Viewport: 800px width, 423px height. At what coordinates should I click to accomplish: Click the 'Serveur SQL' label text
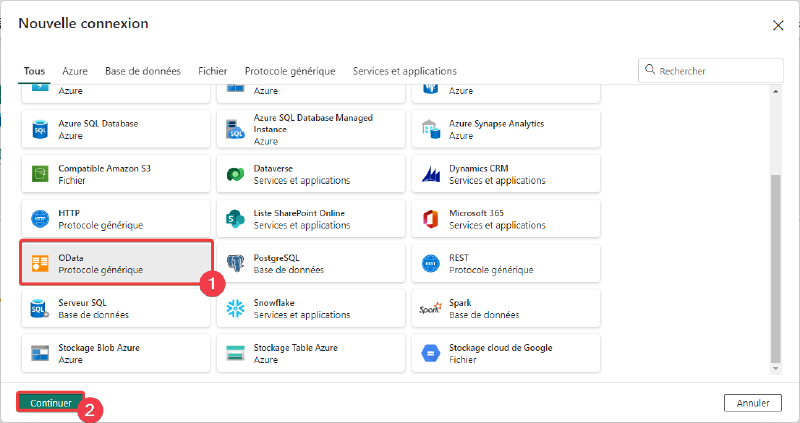82,303
